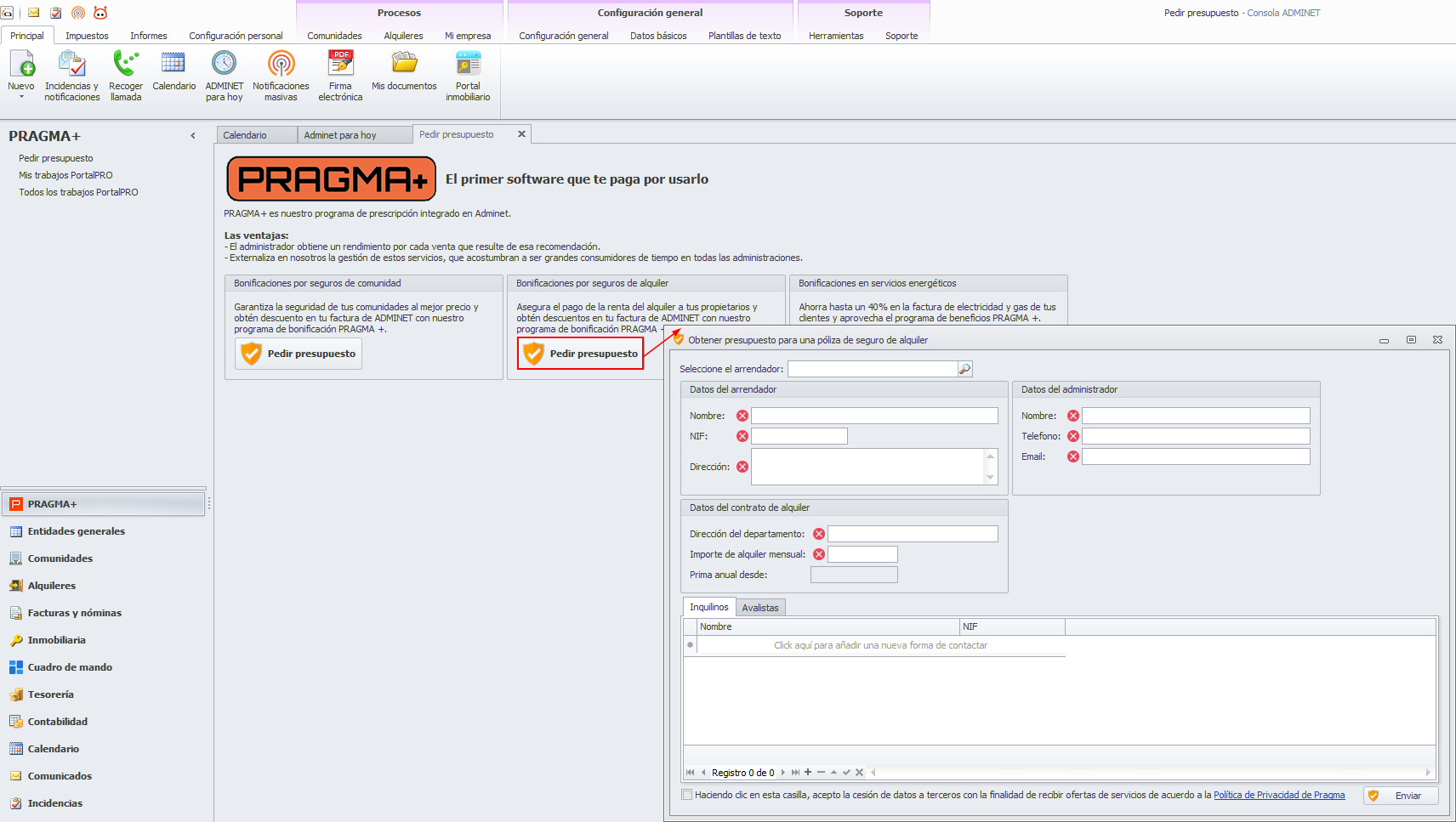Click the administrador Telefono input field
This screenshot has height=822, width=1456.
click(x=1196, y=436)
